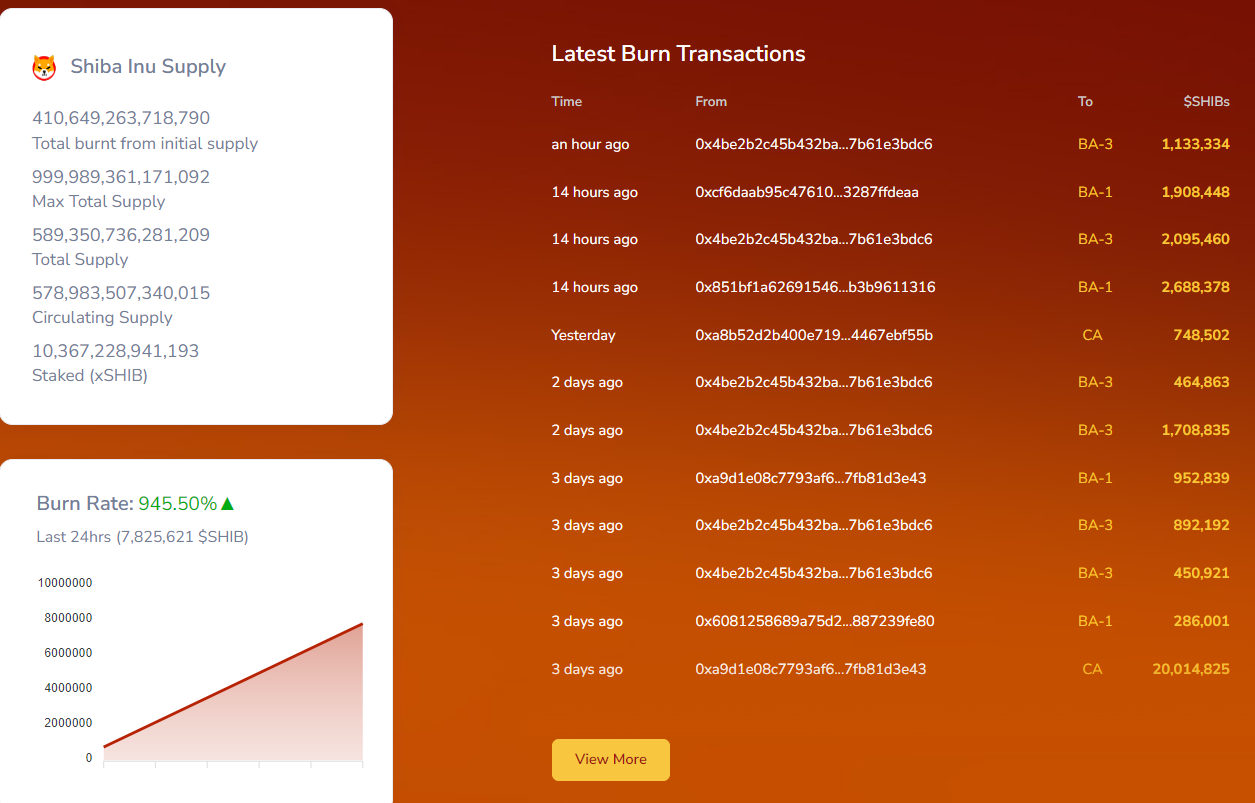Select the 1,908,448 burn amount
This screenshot has width=1255, height=803.
coord(1196,192)
